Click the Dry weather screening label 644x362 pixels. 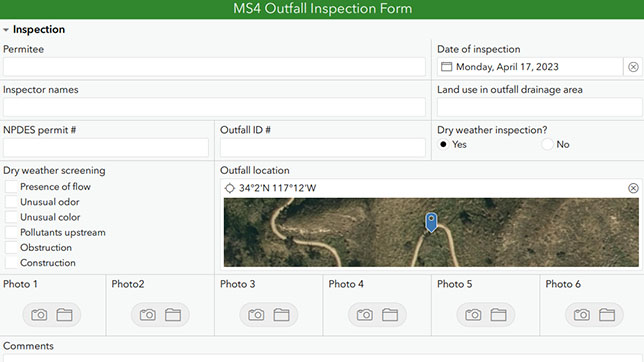coord(54,171)
